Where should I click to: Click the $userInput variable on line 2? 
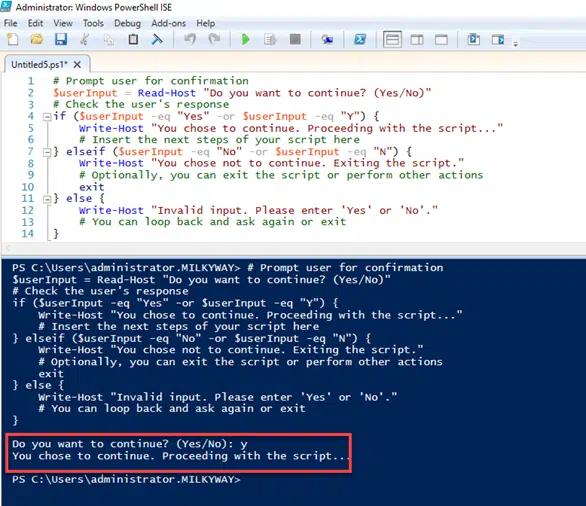tap(85, 93)
